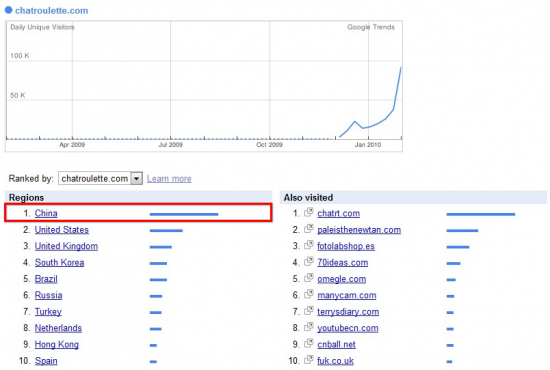Expand the Ranked by dropdown arrow

(x=136, y=179)
